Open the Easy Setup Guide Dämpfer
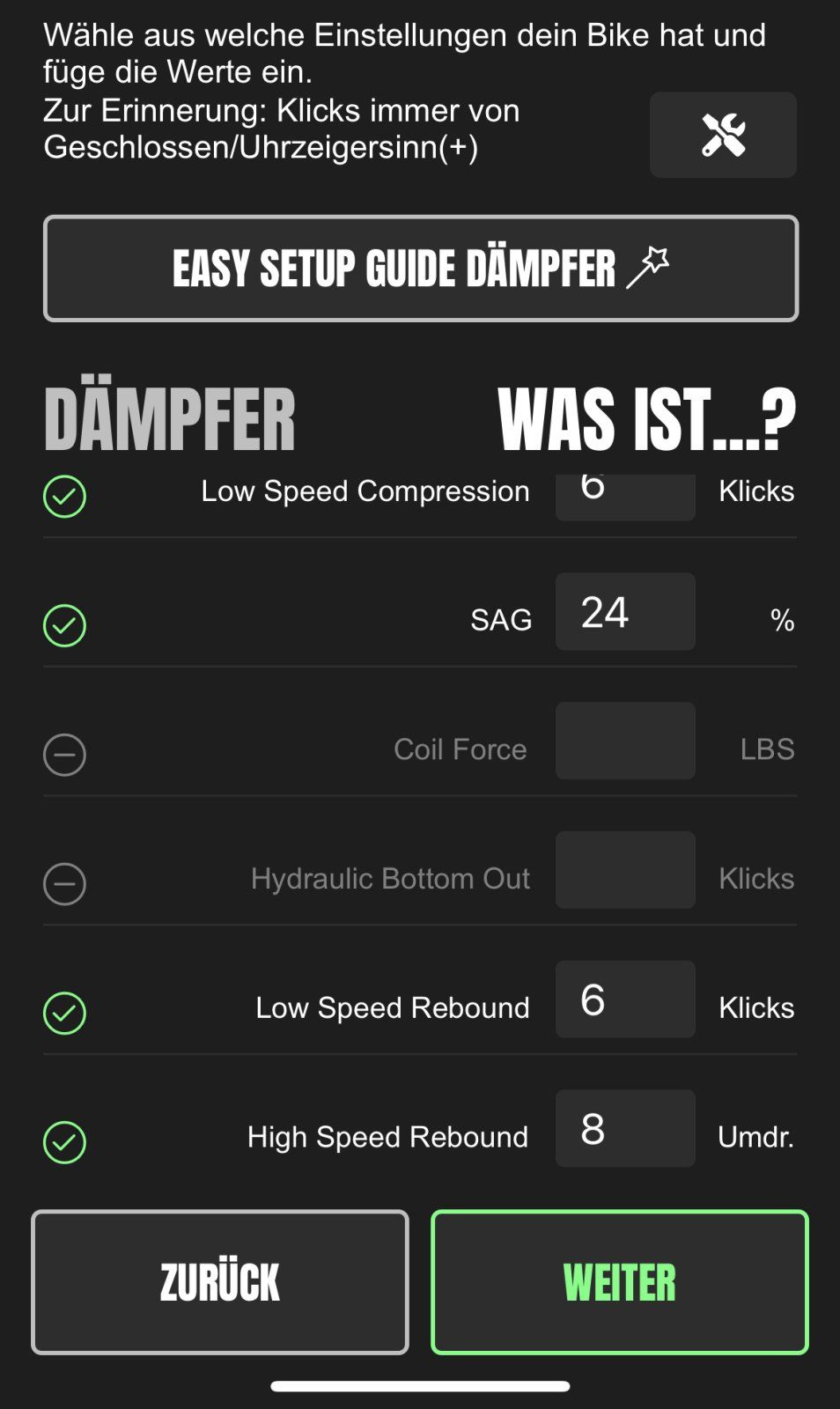Screen dimensions: 840x1409 pos(420,269)
